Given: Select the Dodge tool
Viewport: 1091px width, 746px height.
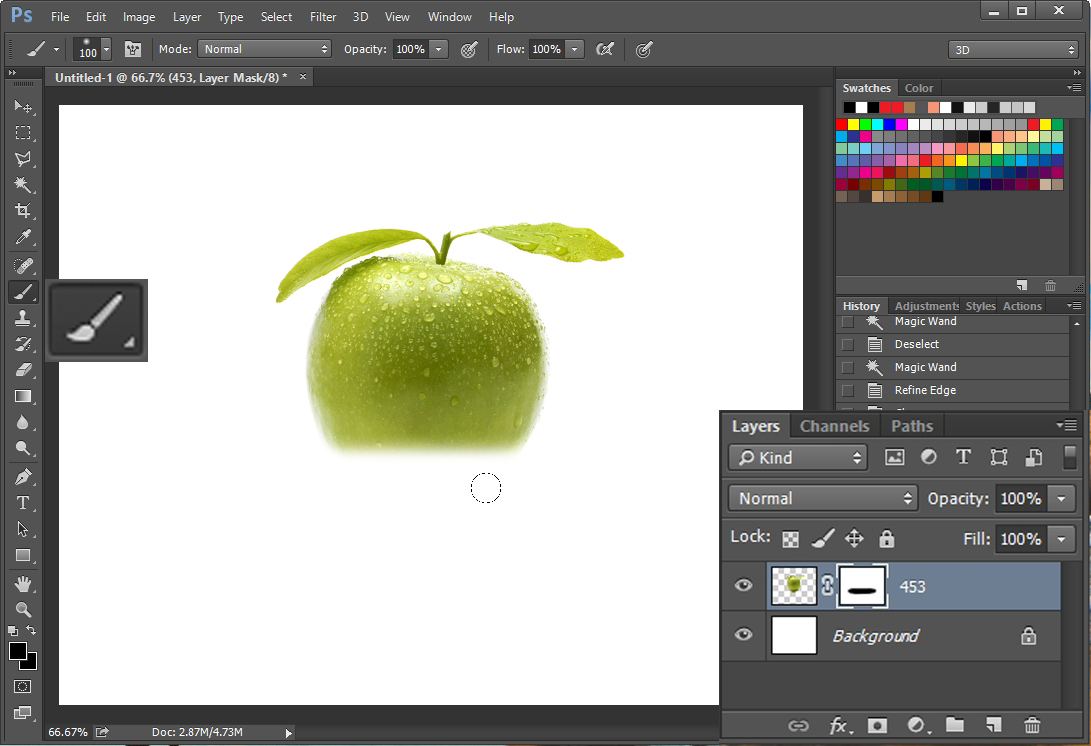Looking at the screenshot, I should 23,448.
